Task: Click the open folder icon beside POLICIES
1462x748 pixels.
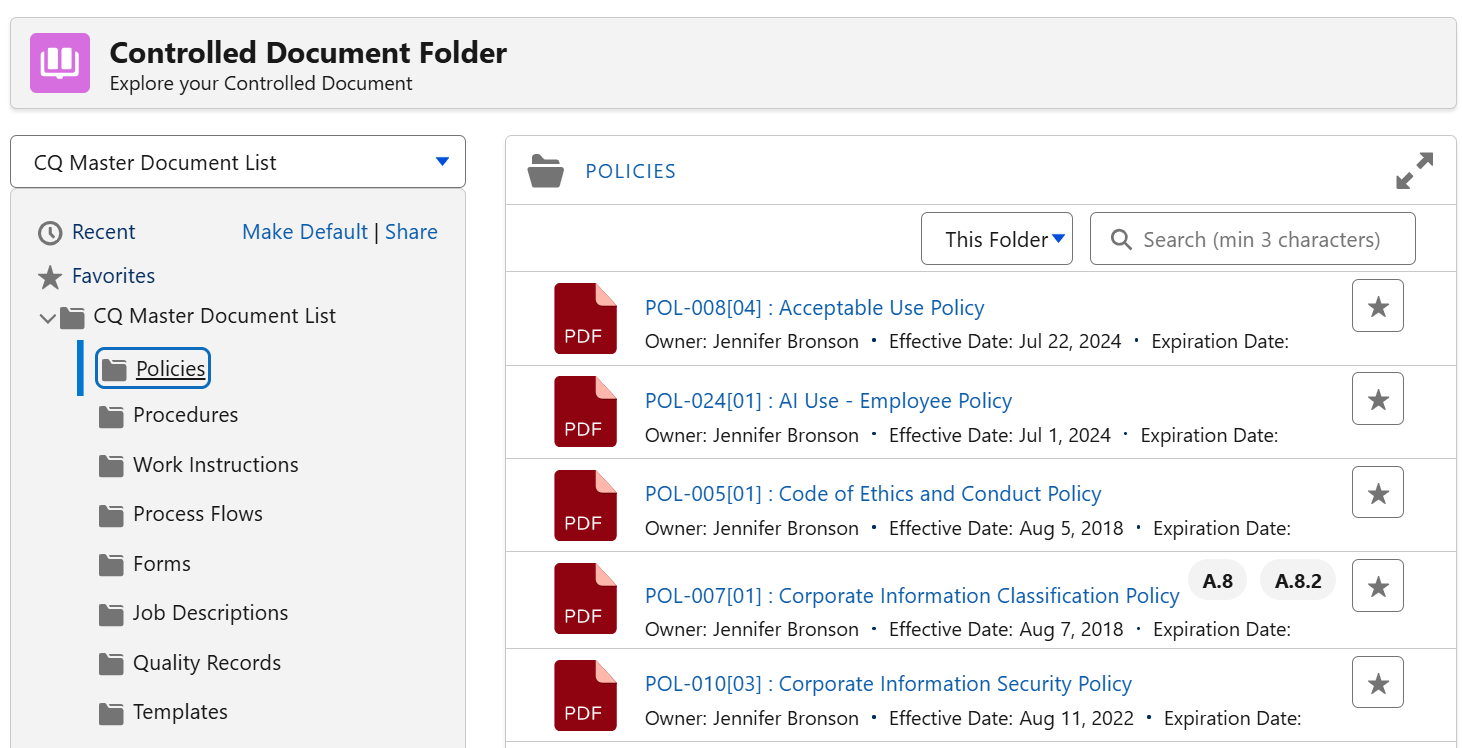Action: tap(545, 171)
